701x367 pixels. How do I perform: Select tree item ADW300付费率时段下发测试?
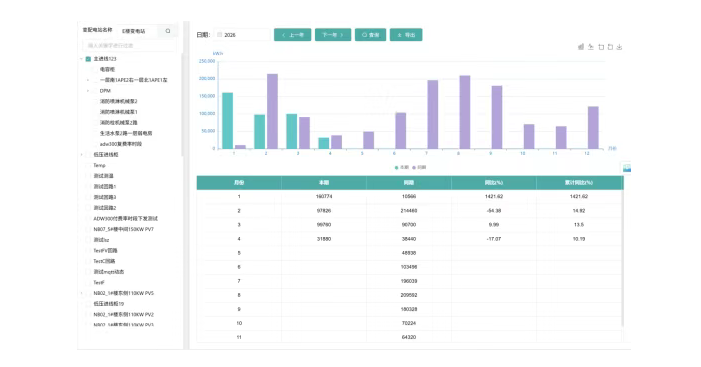(x=125, y=219)
